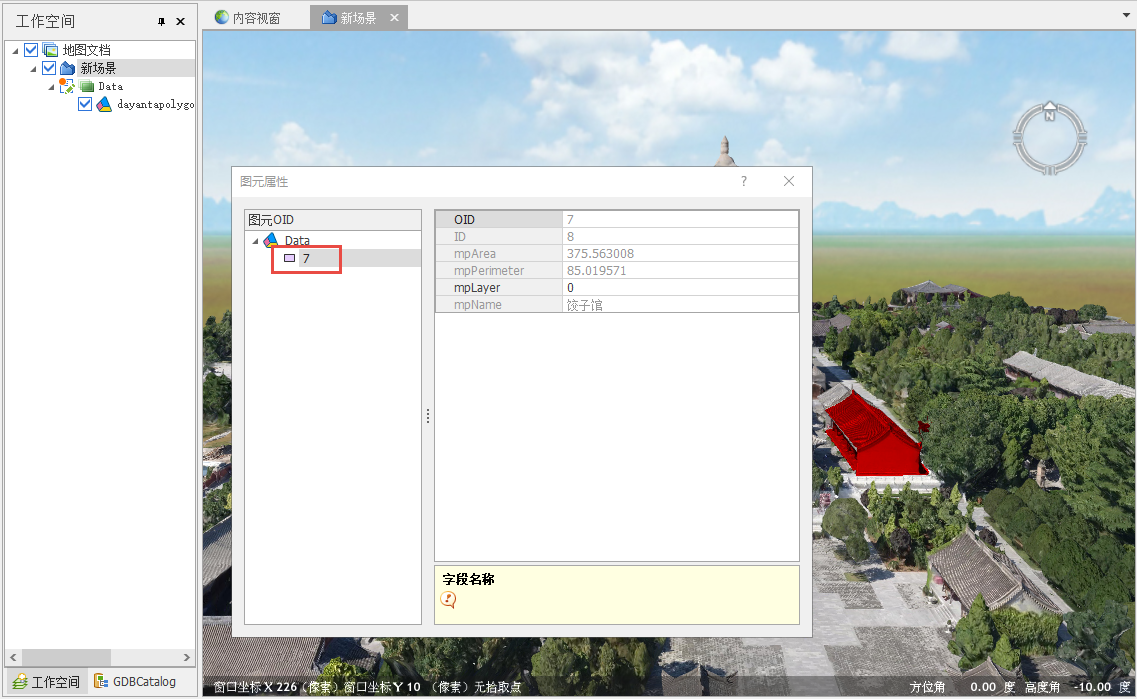
Task: Uncheck the 地图文档 checkbox
Action: [x=31, y=50]
